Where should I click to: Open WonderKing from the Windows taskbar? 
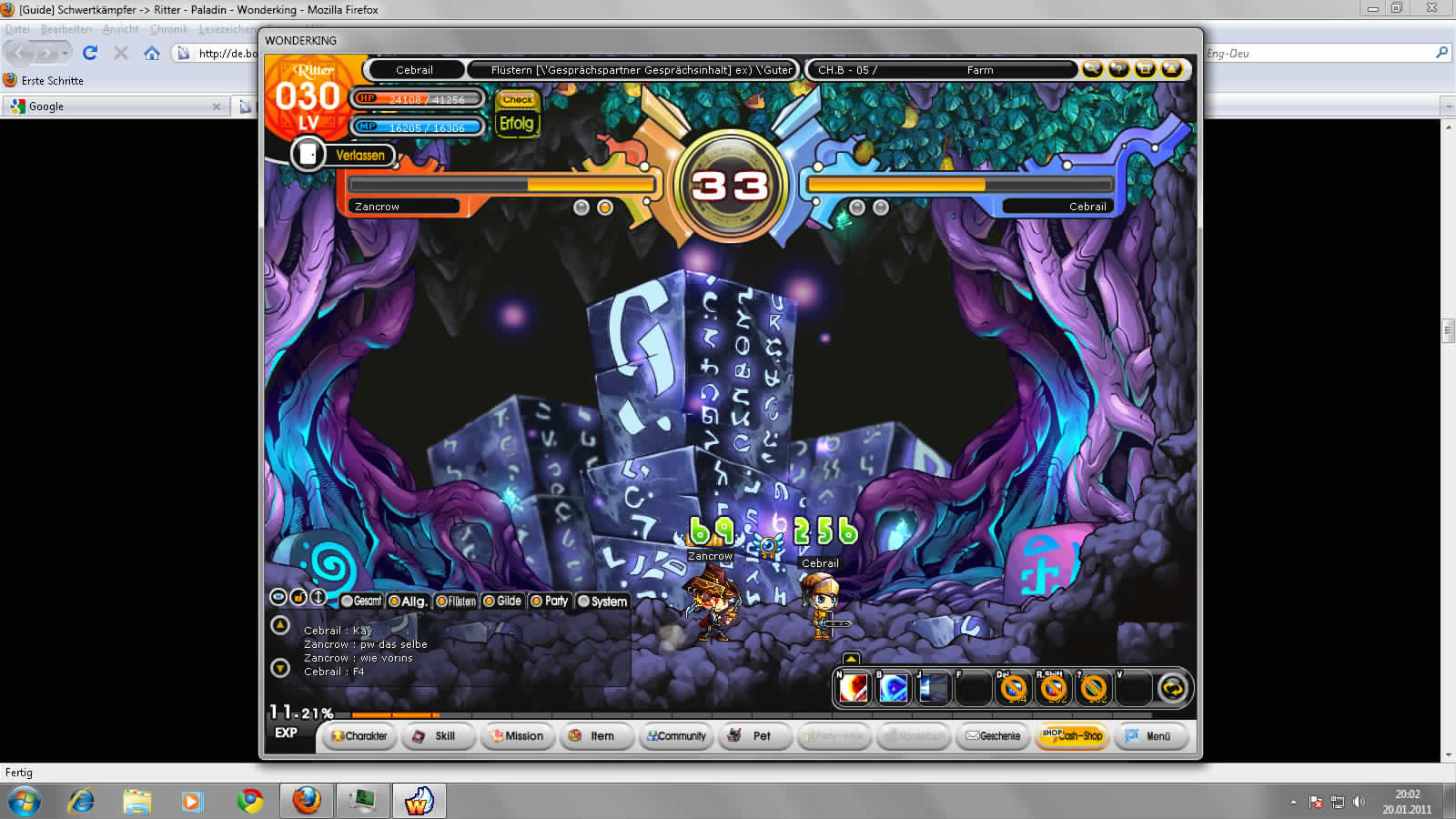click(x=419, y=801)
